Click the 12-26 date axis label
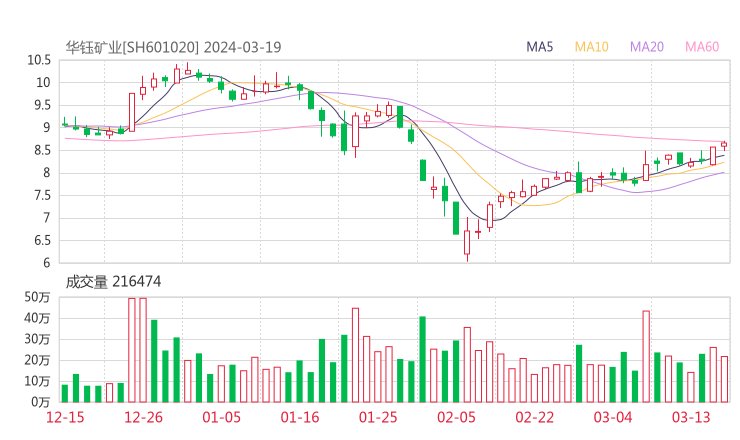740x440 pixels. click(143, 417)
